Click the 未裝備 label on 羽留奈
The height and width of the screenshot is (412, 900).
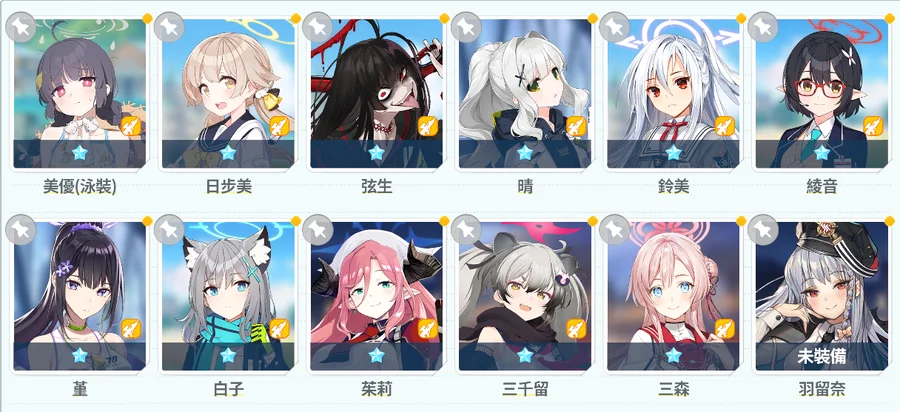(x=821, y=356)
